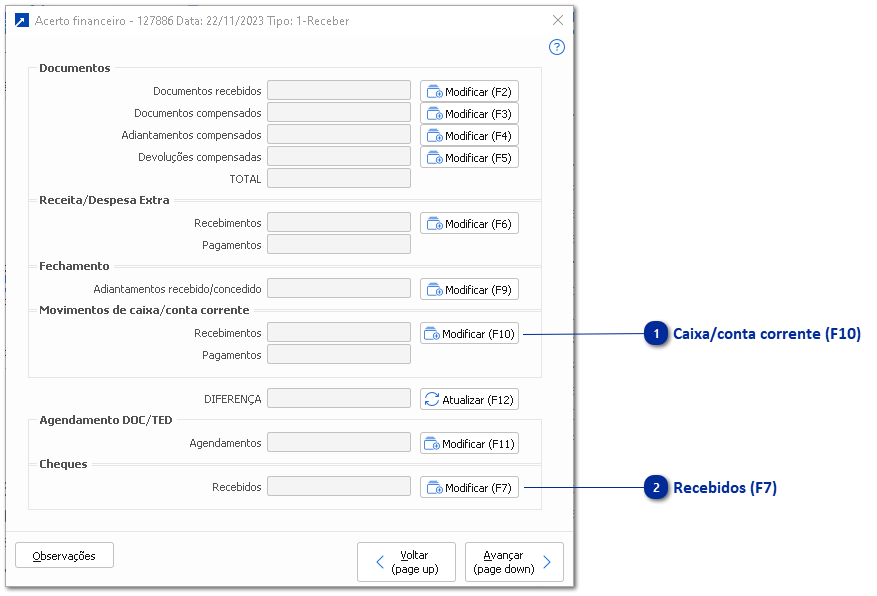This screenshot has height=596, width=877.
Task: Click the blue help question mark icon
Action: click(557, 47)
